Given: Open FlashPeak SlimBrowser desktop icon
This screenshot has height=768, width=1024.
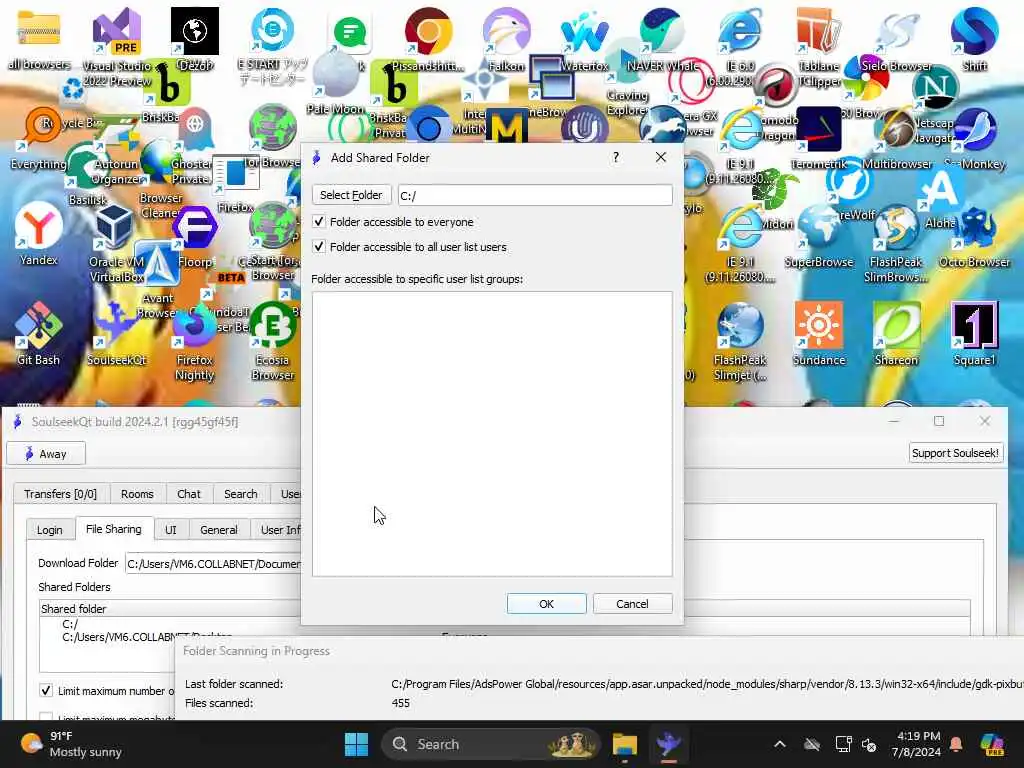Looking at the screenshot, I should tap(895, 244).
